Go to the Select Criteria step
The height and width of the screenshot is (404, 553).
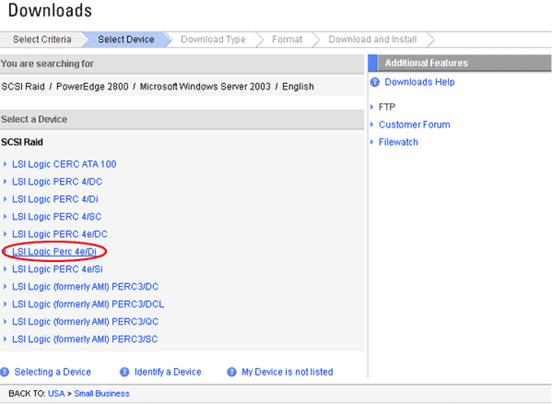click(x=42, y=39)
